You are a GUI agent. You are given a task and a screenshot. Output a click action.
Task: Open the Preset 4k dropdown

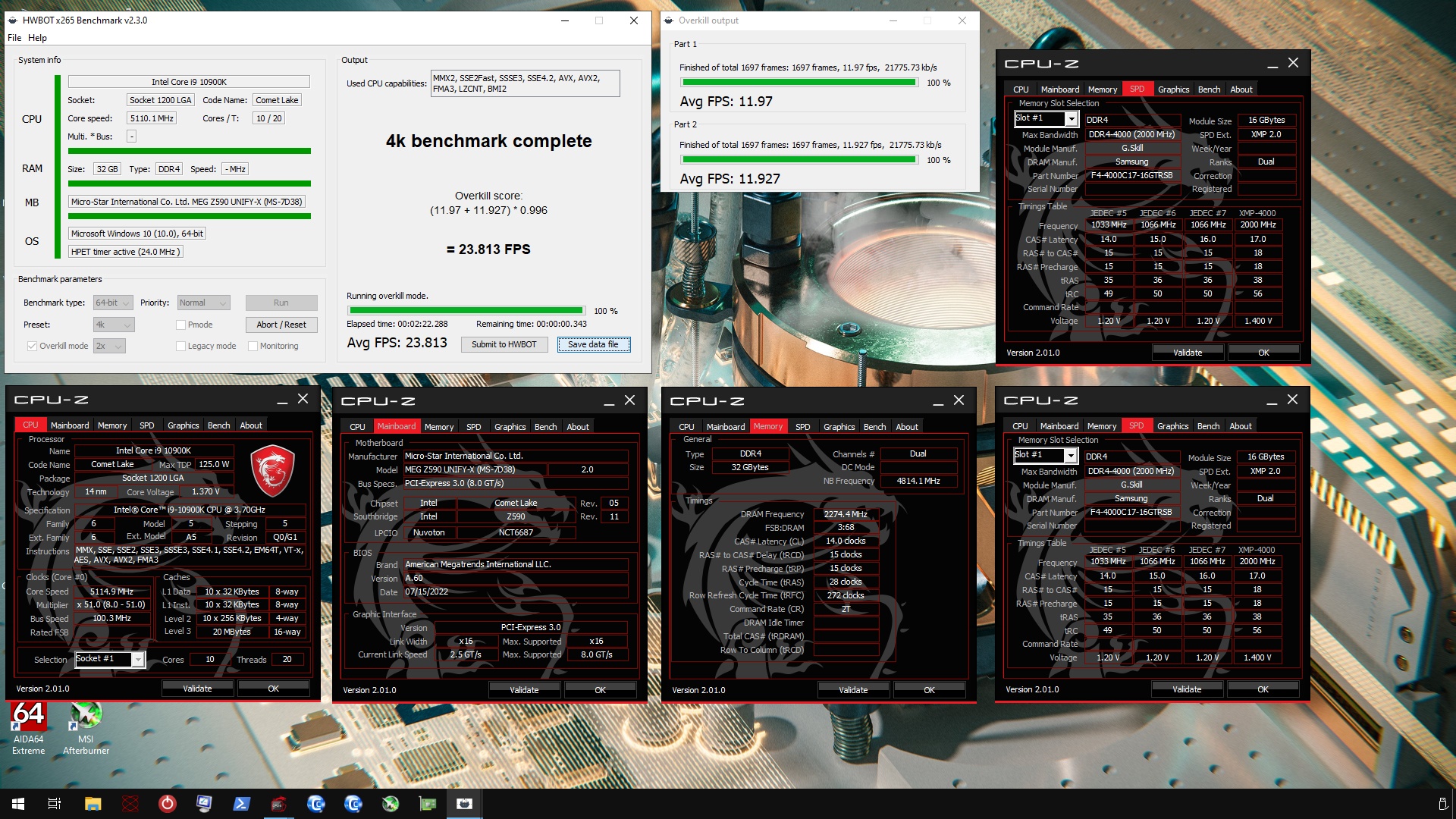tap(114, 325)
